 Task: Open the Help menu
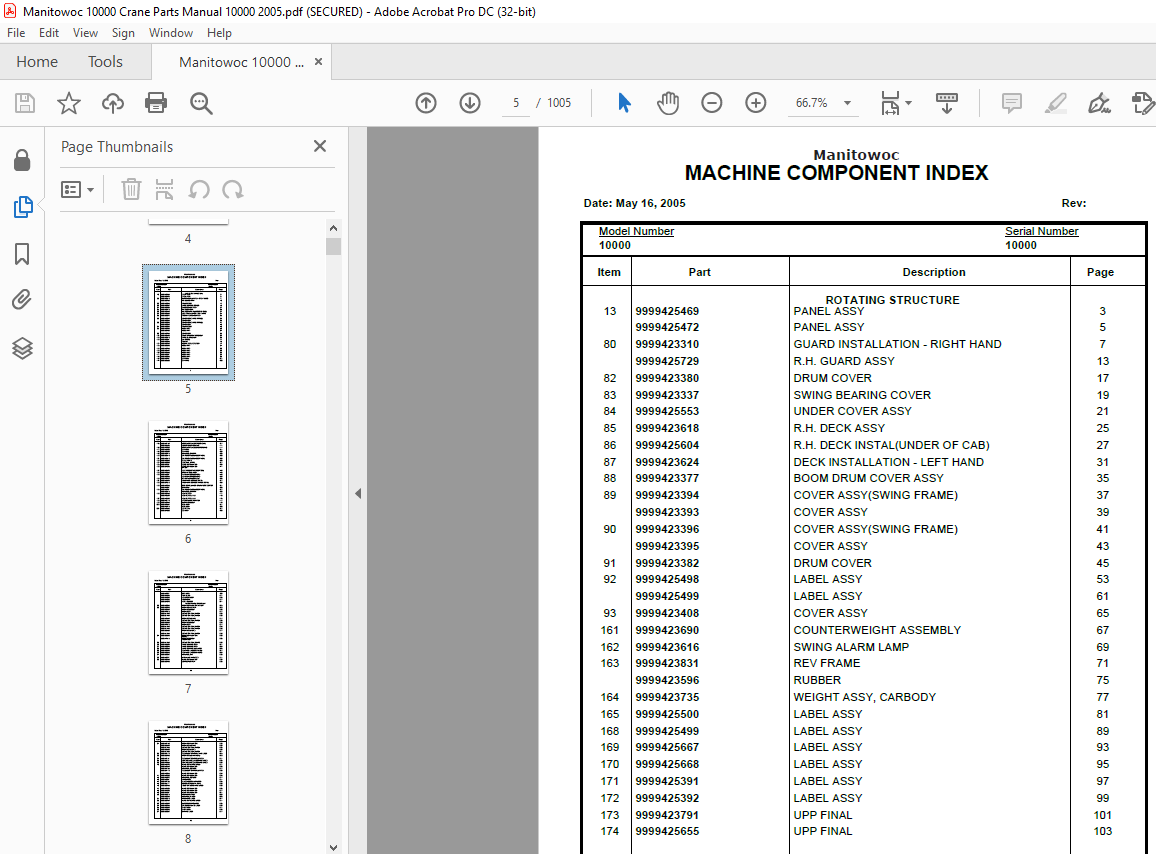[x=219, y=32]
